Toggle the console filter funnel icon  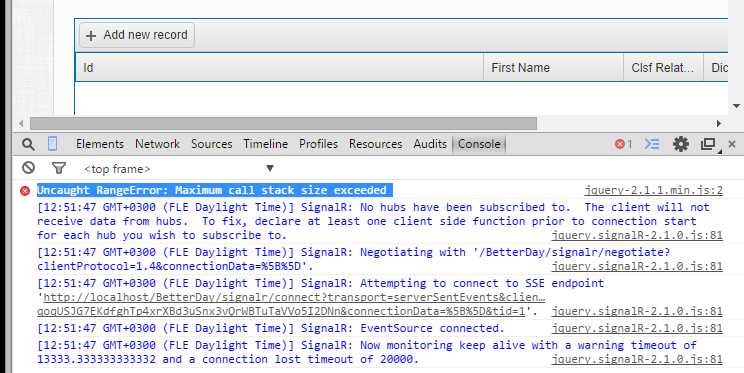click(58, 168)
